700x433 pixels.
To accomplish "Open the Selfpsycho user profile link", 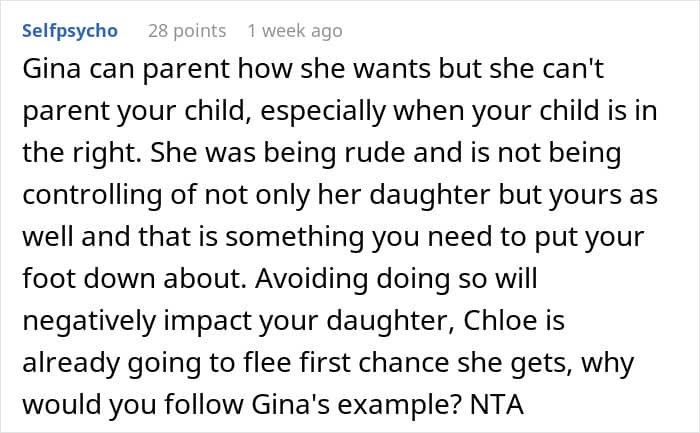I will click(x=70, y=31).
